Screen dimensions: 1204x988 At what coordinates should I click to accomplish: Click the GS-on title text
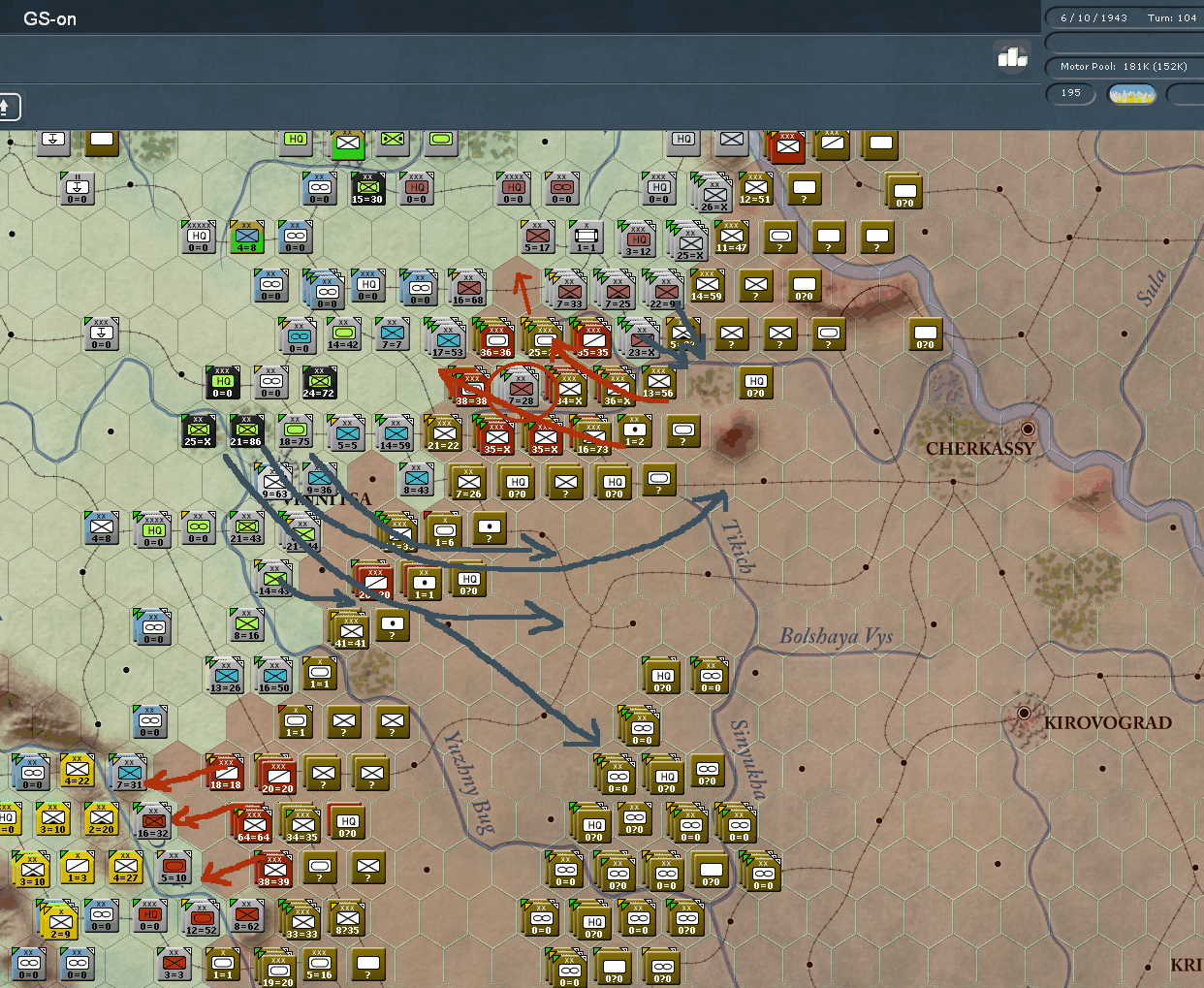click(x=49, y=19)
